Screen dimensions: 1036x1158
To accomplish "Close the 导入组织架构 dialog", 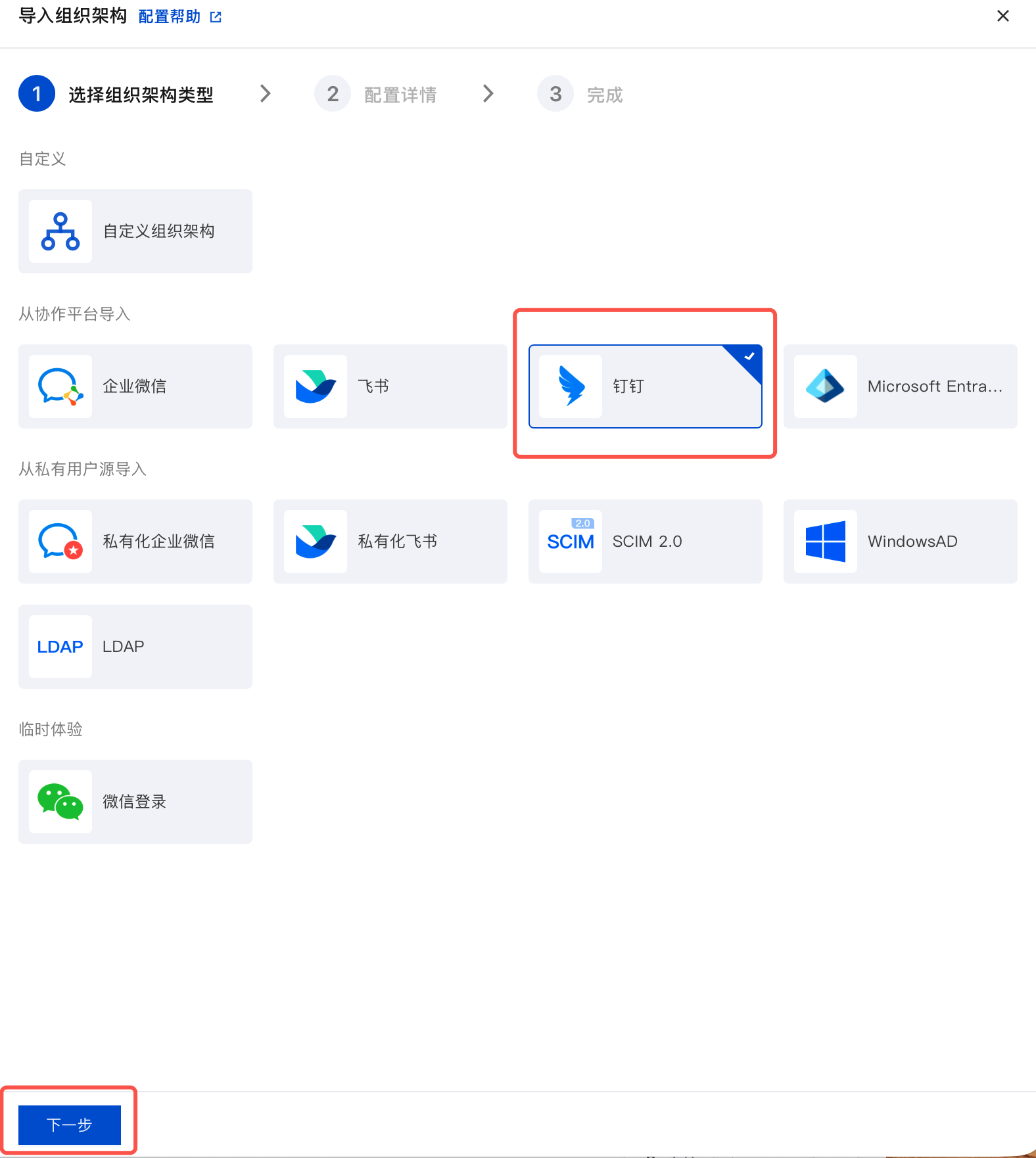I will point(1003,16).
